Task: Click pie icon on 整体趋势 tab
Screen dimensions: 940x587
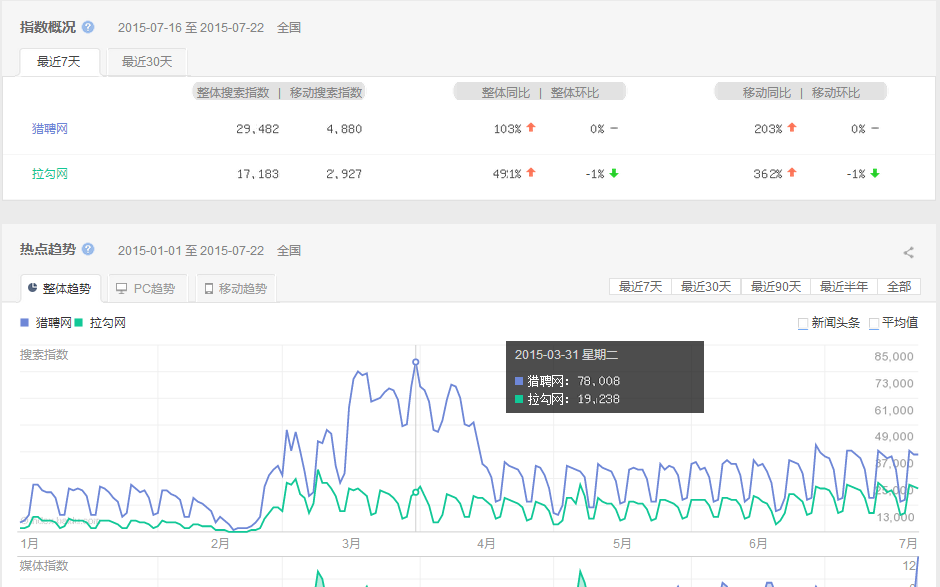Action: tap(32, 288)
